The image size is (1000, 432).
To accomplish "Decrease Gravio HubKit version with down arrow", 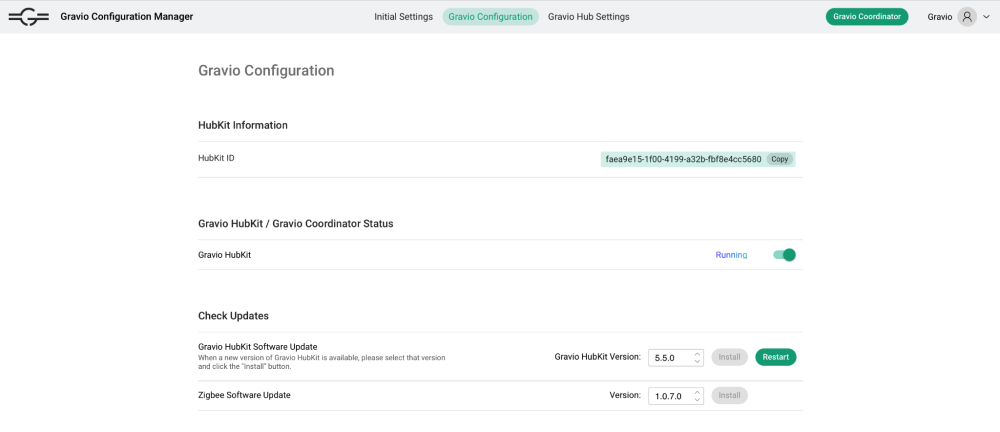I will point(697,361).
